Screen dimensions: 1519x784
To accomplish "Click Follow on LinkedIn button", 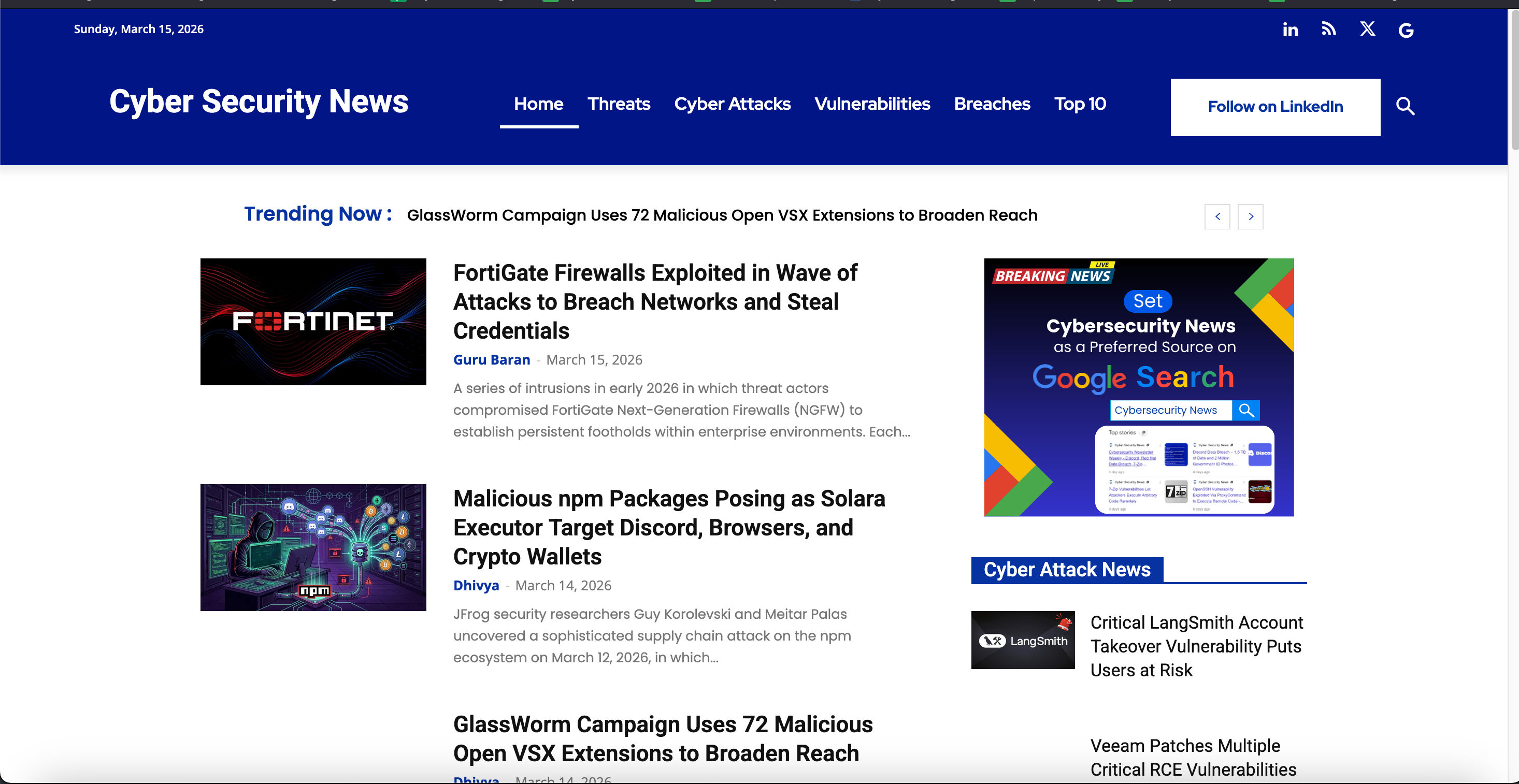I will [x=1275, y=107].
